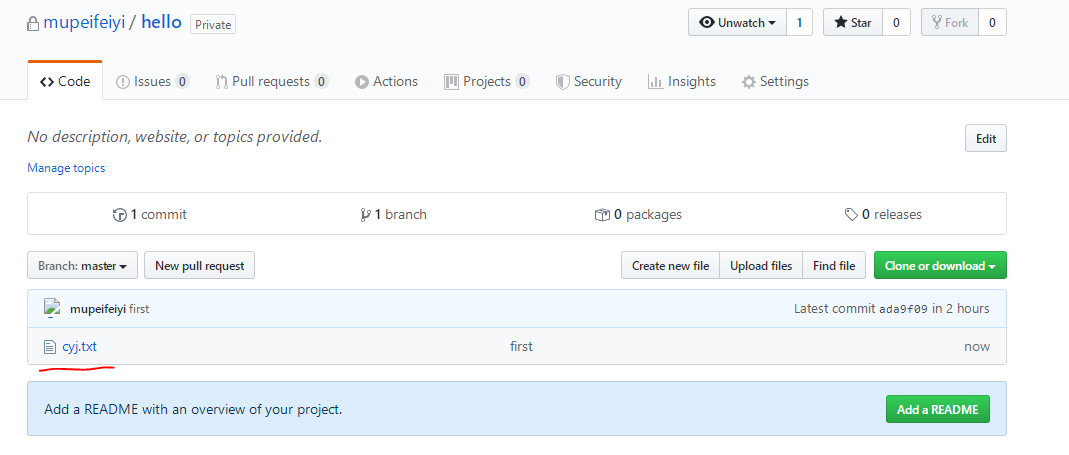Click the Upload files button
This screenshot has width=1069, height=455.
[x=761, y=265]
